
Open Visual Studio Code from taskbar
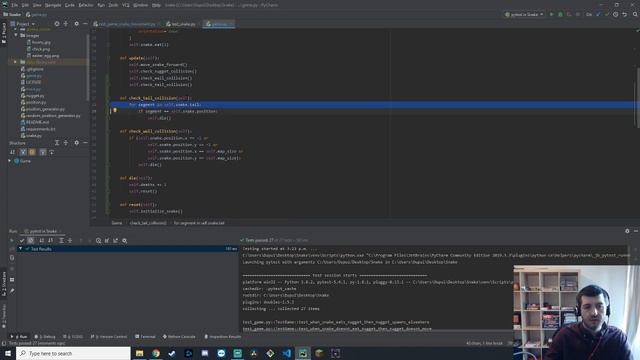(287, 353)
